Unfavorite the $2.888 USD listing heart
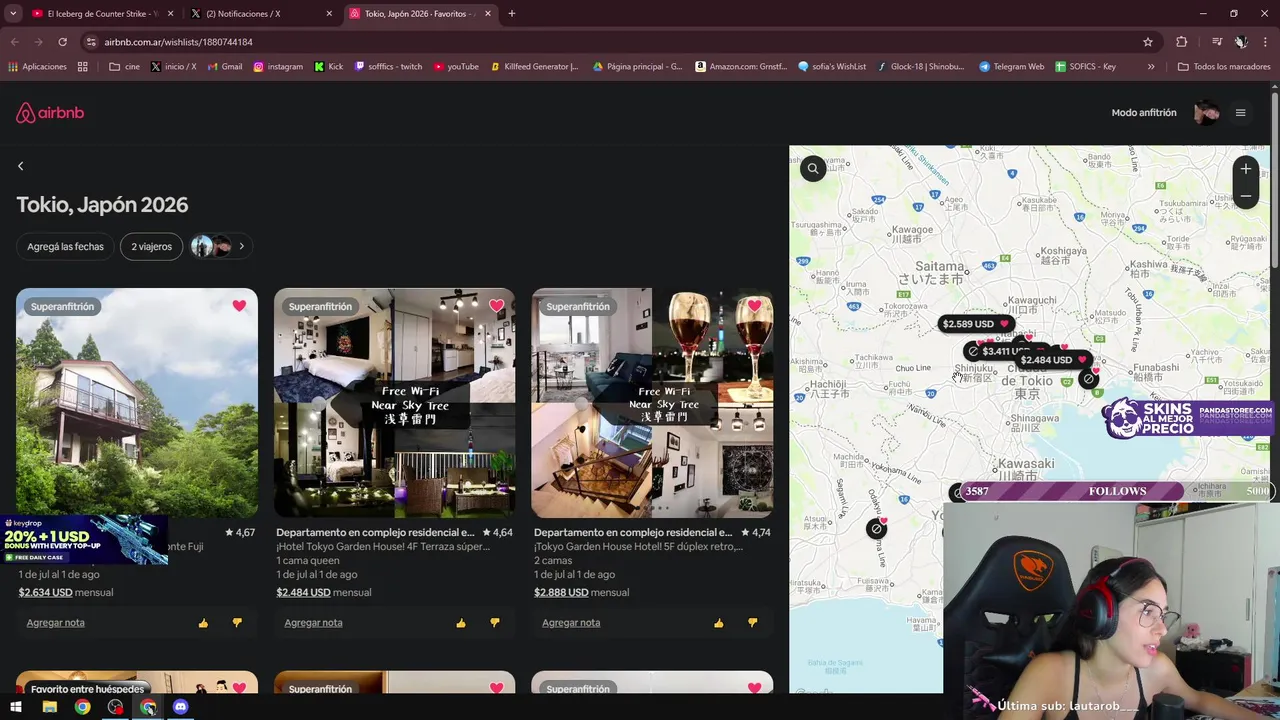Image resolution: width=1280 pixels, height=720 pixels. pos(754,306)
